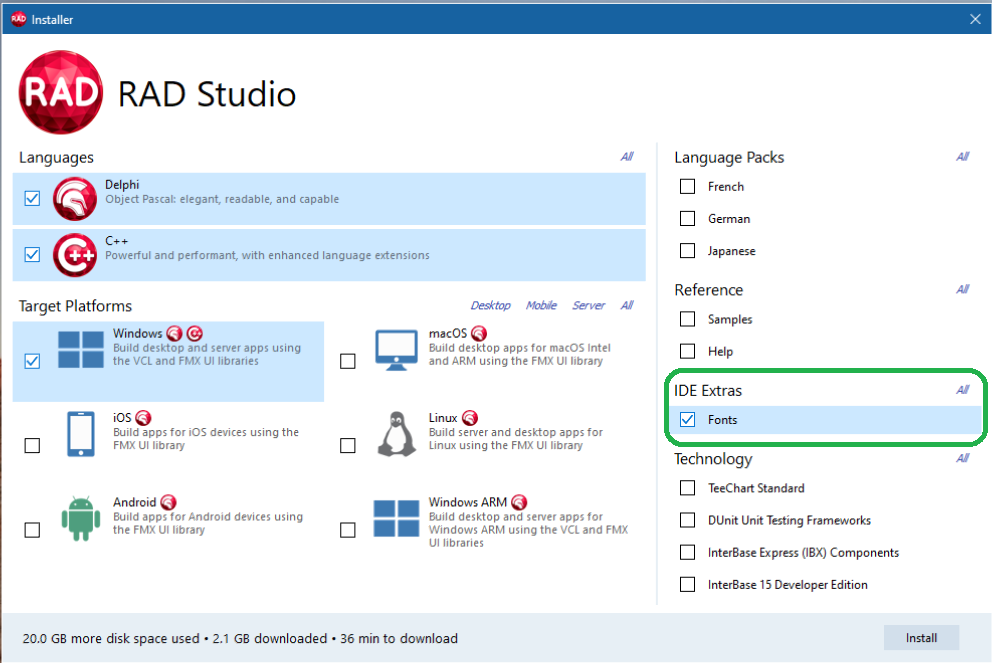Click All link beside Language Packs
This screenshot has width=992, height=663.
(962, 157)
